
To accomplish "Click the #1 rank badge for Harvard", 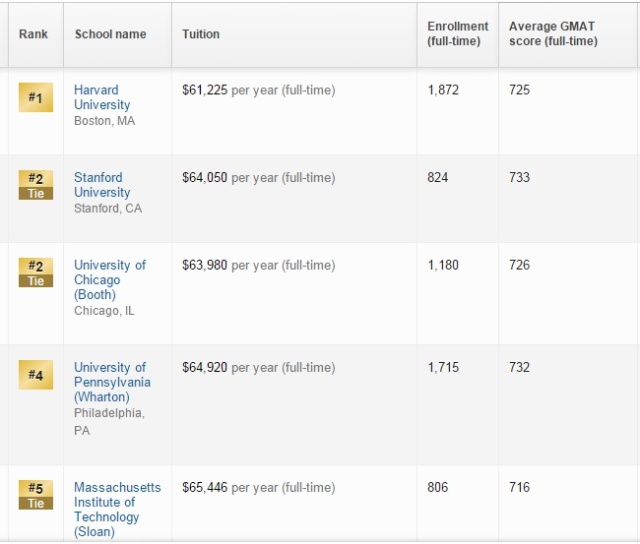I will pos(35,97).
